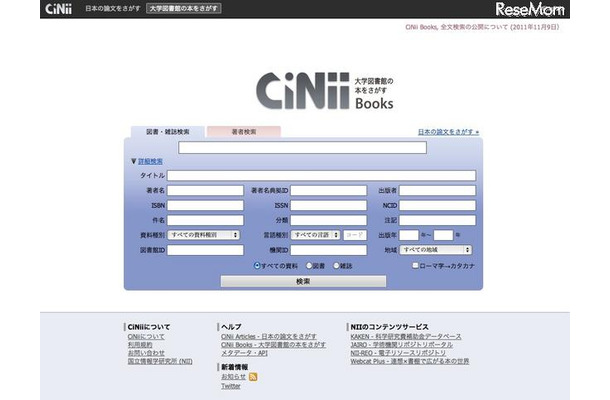Screen dimensions: 610x400
Task: Click the large CiNii Books logo
Action: point(324,91)
